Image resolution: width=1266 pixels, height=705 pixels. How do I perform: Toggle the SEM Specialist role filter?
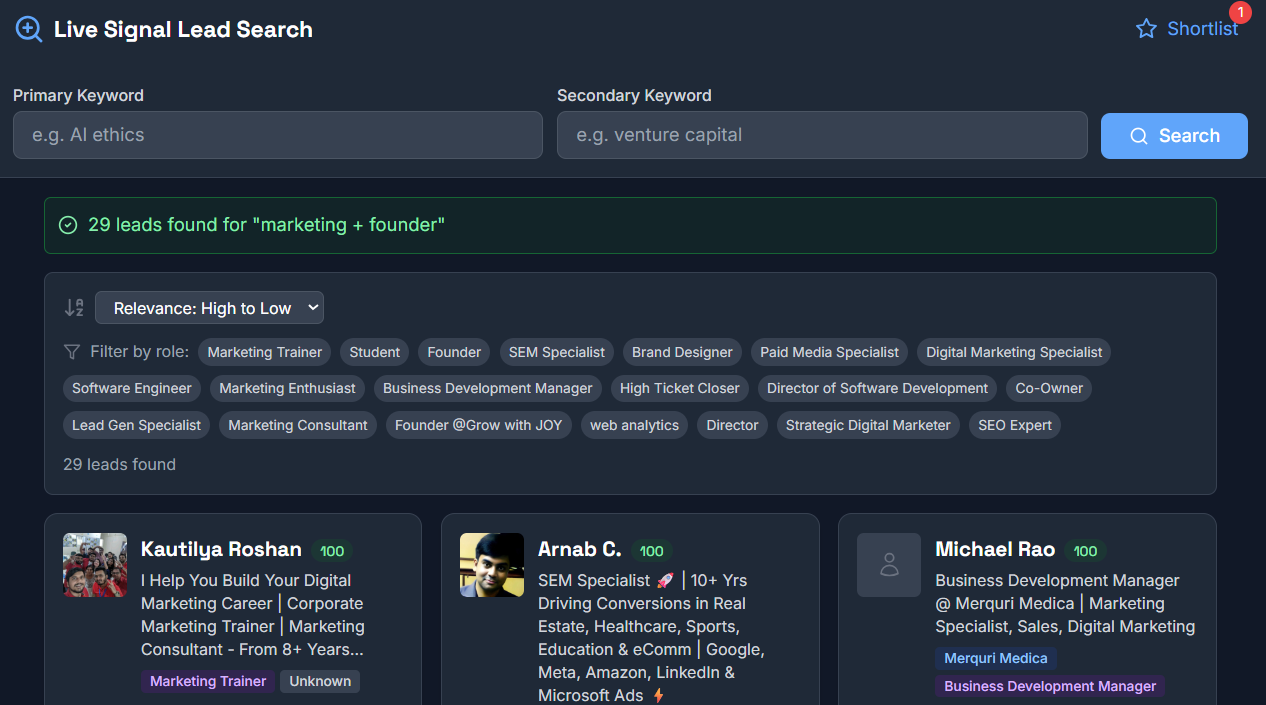point(556,352)
